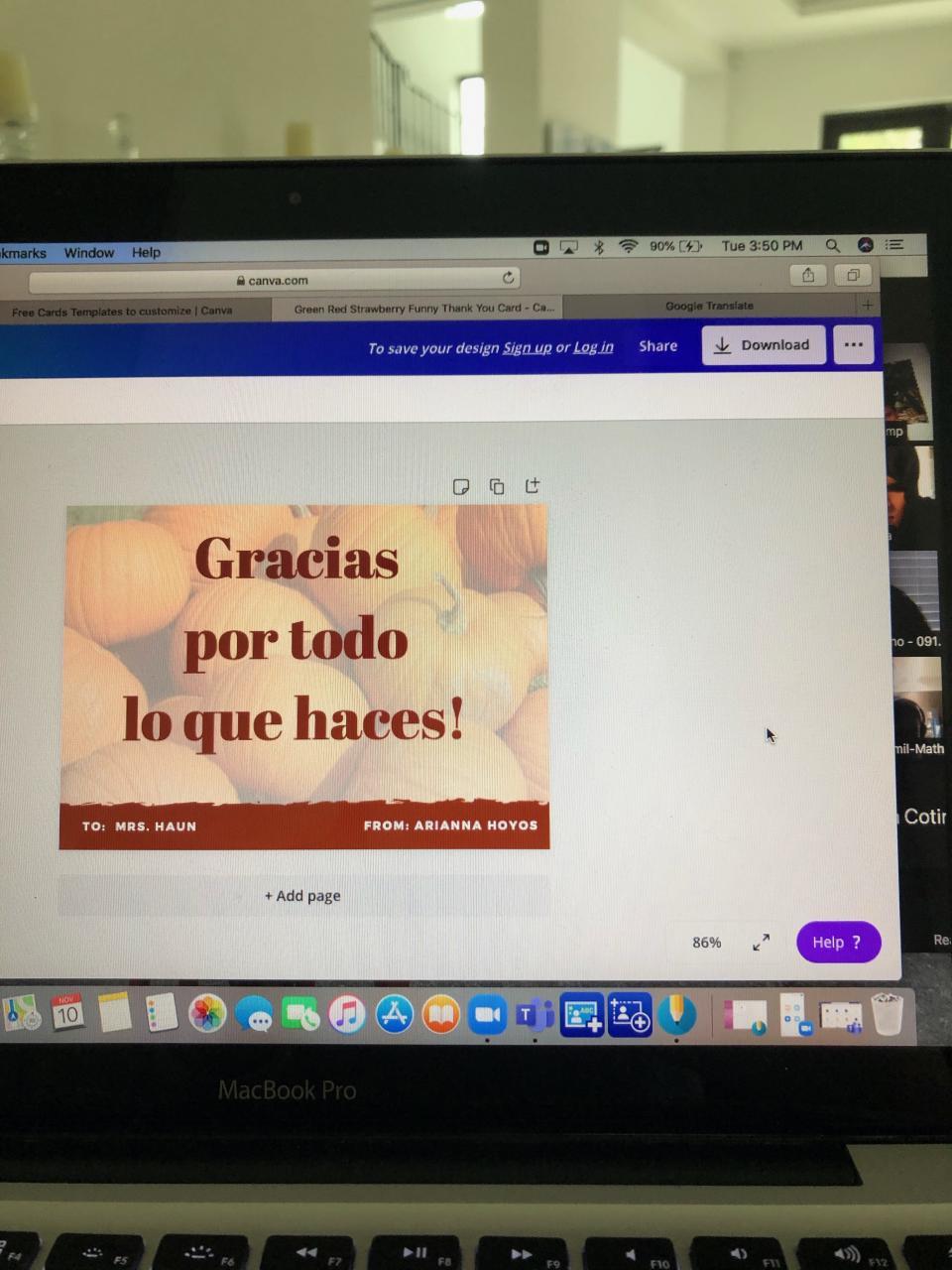Open the Share panel in Canva
The width and height of the screenshot is (952, 1270).
(657, 346)
